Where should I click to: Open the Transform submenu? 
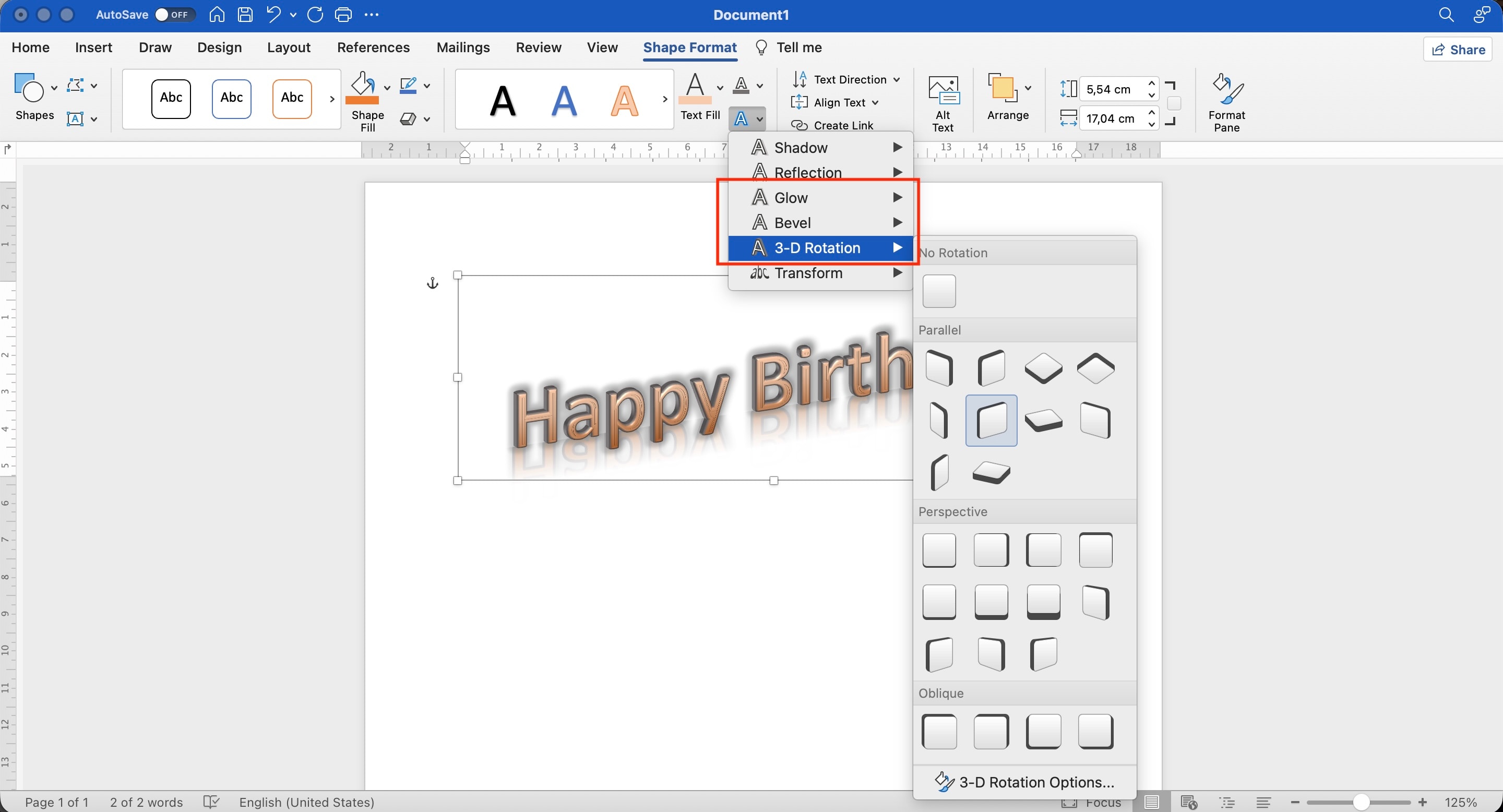[820, 273]
